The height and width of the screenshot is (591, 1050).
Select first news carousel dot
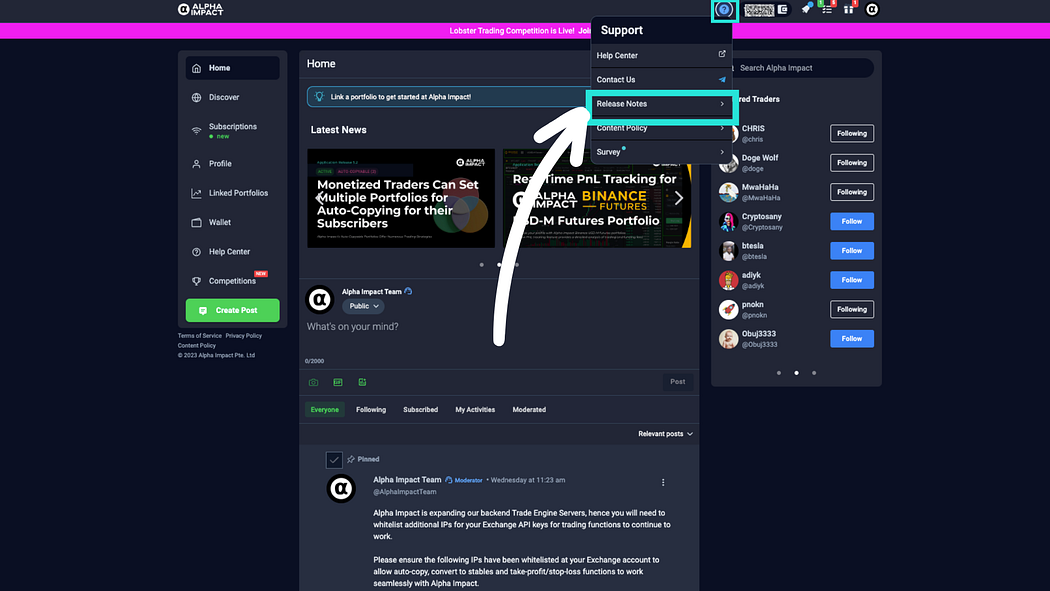(x=481, y=265)
